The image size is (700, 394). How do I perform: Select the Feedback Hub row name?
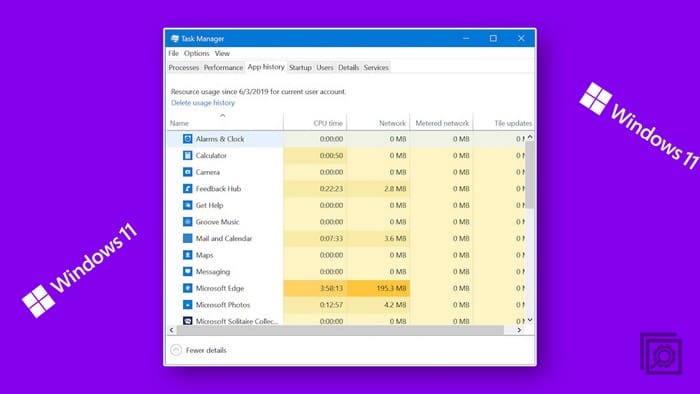(218, 188)
